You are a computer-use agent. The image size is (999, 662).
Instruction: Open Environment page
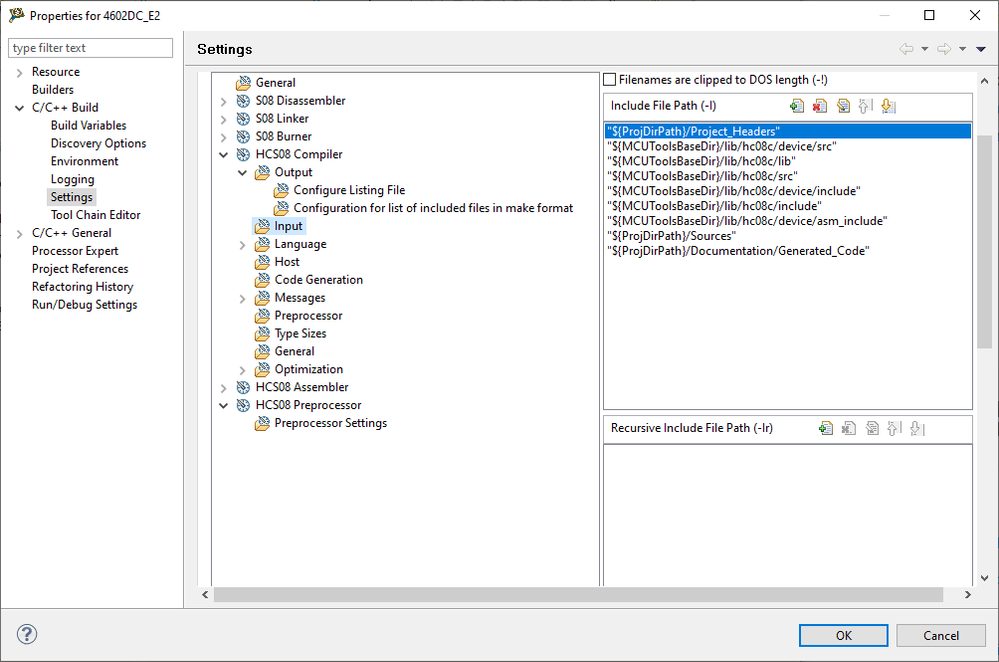tap(84, 161)
